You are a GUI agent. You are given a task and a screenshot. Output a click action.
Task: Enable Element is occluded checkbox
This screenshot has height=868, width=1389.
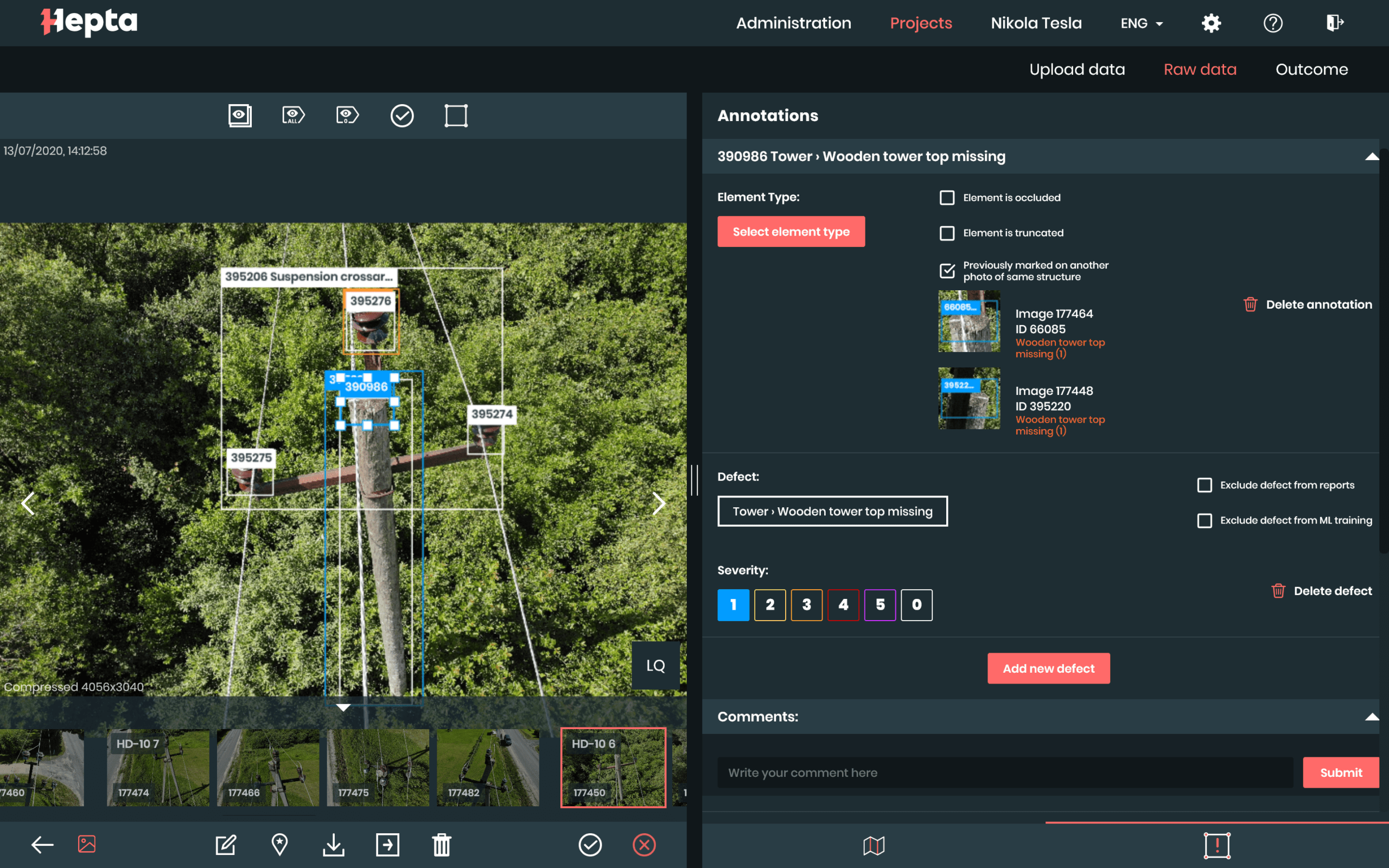point(947,197)
